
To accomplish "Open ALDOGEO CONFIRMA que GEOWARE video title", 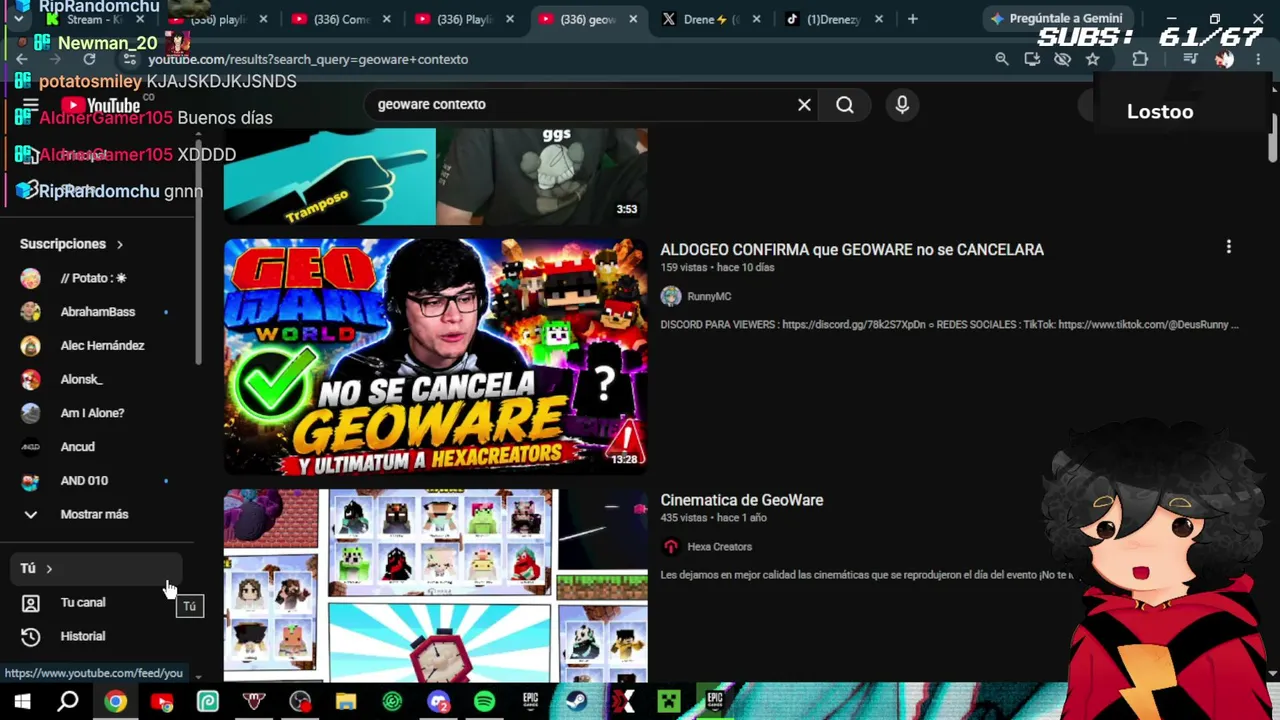I will (x=852, y=250).
